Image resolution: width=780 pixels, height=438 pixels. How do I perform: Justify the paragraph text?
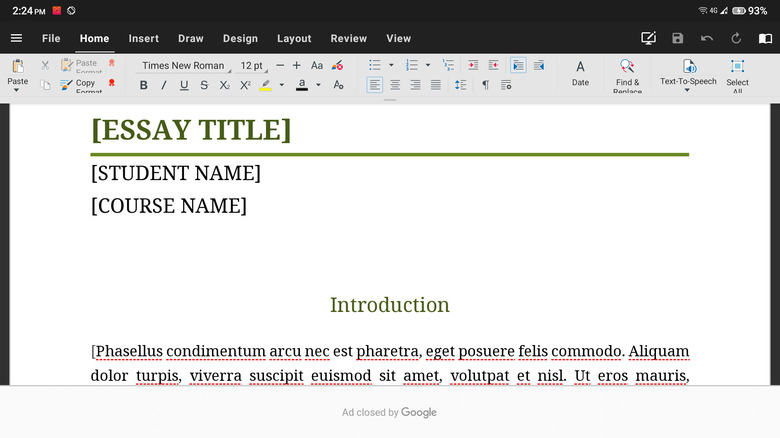(x=436, y=85)
